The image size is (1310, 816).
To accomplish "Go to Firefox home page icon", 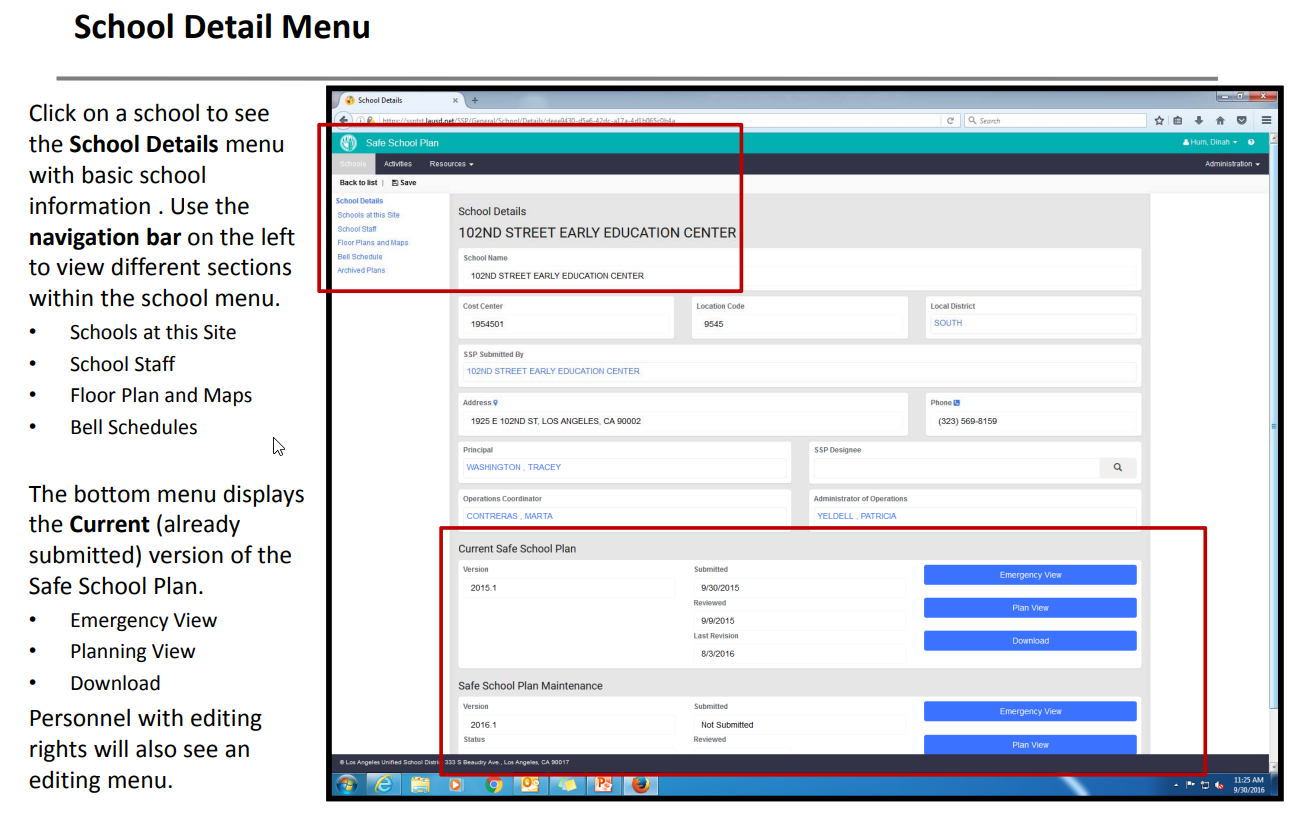I will coord(1220,120).
